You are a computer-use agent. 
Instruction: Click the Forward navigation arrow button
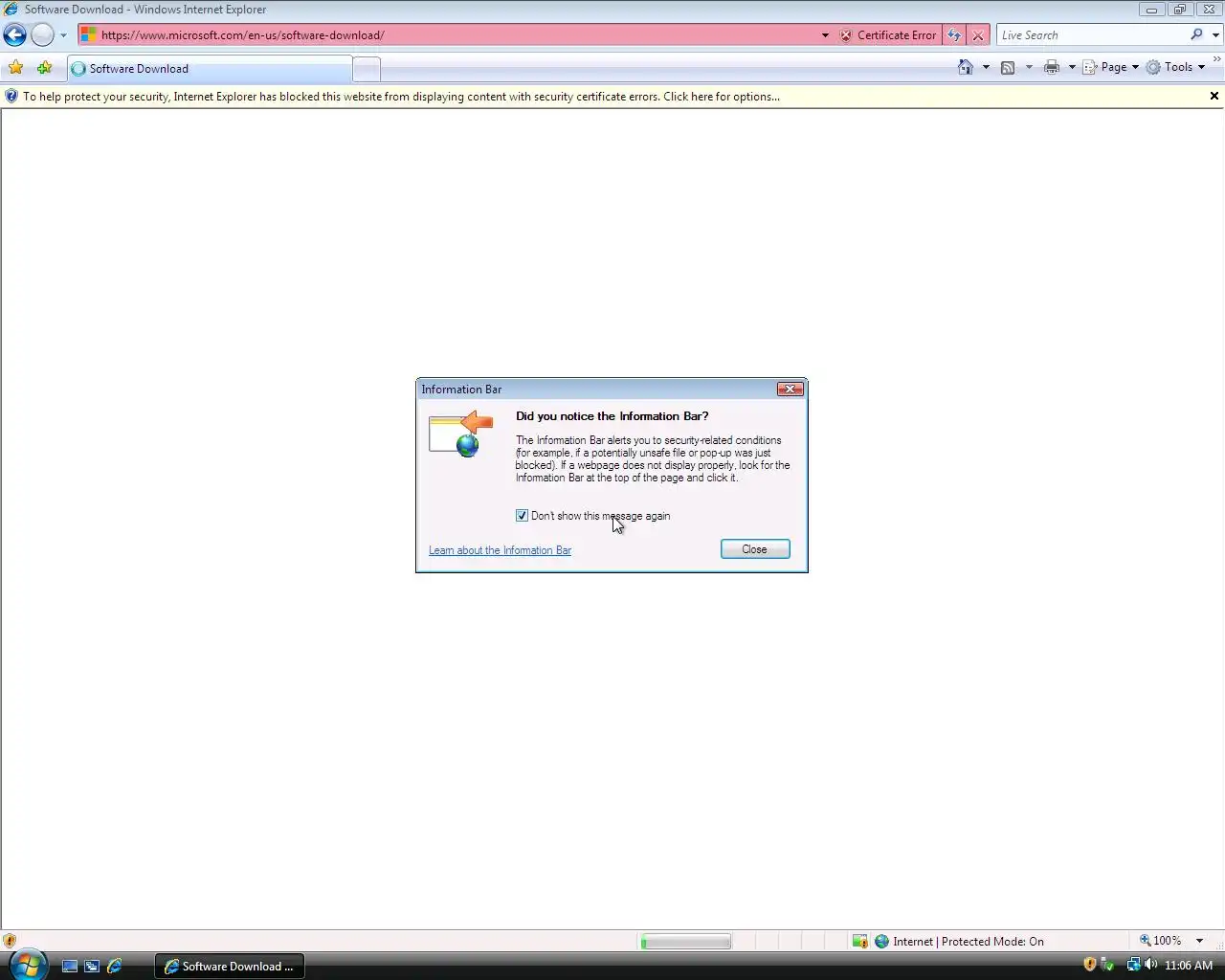42,35
